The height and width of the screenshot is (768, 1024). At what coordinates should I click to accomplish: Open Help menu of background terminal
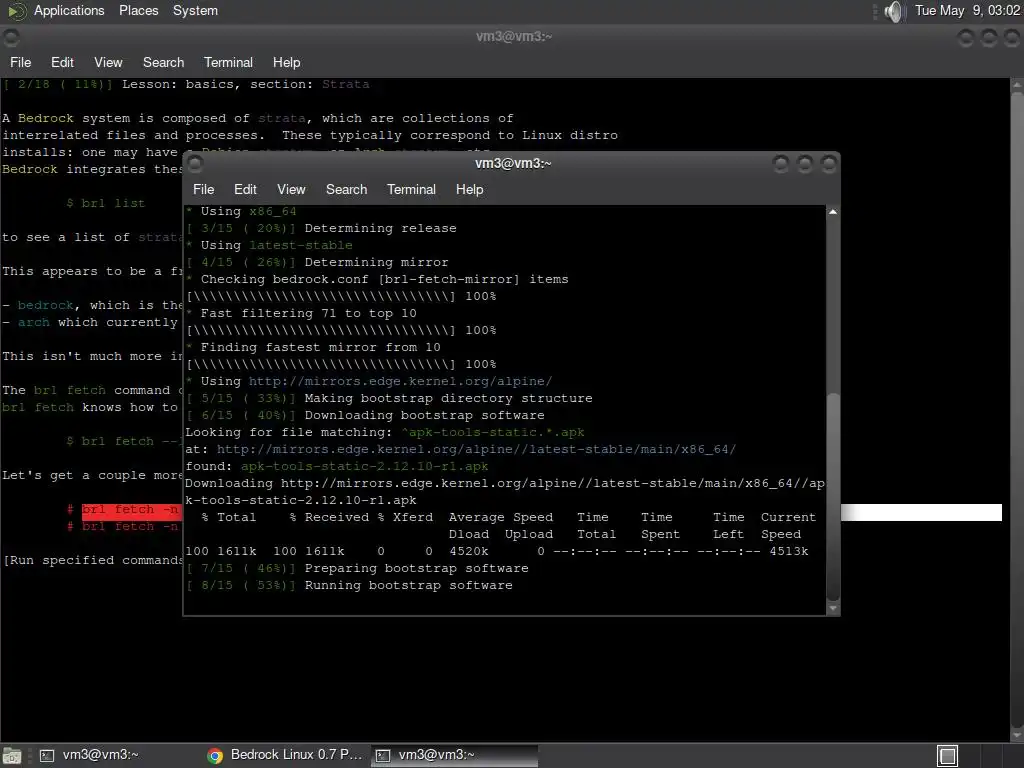[x=286, y=63]
